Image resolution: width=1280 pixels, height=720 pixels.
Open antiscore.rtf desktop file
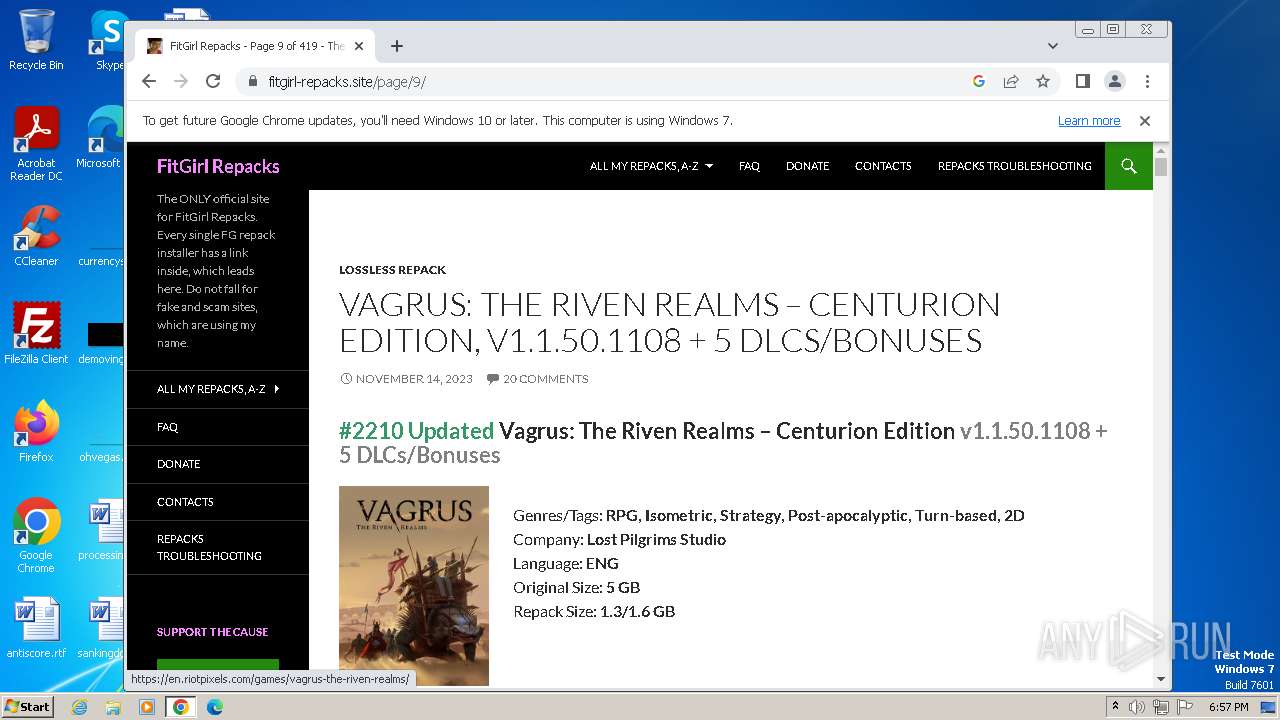click(36, 628)
